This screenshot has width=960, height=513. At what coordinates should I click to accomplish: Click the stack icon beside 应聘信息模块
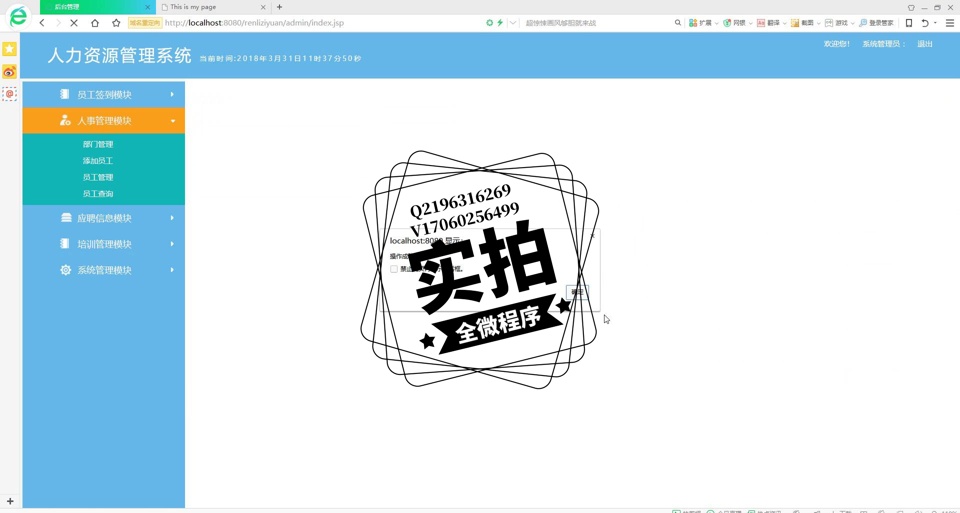[65, 218]
